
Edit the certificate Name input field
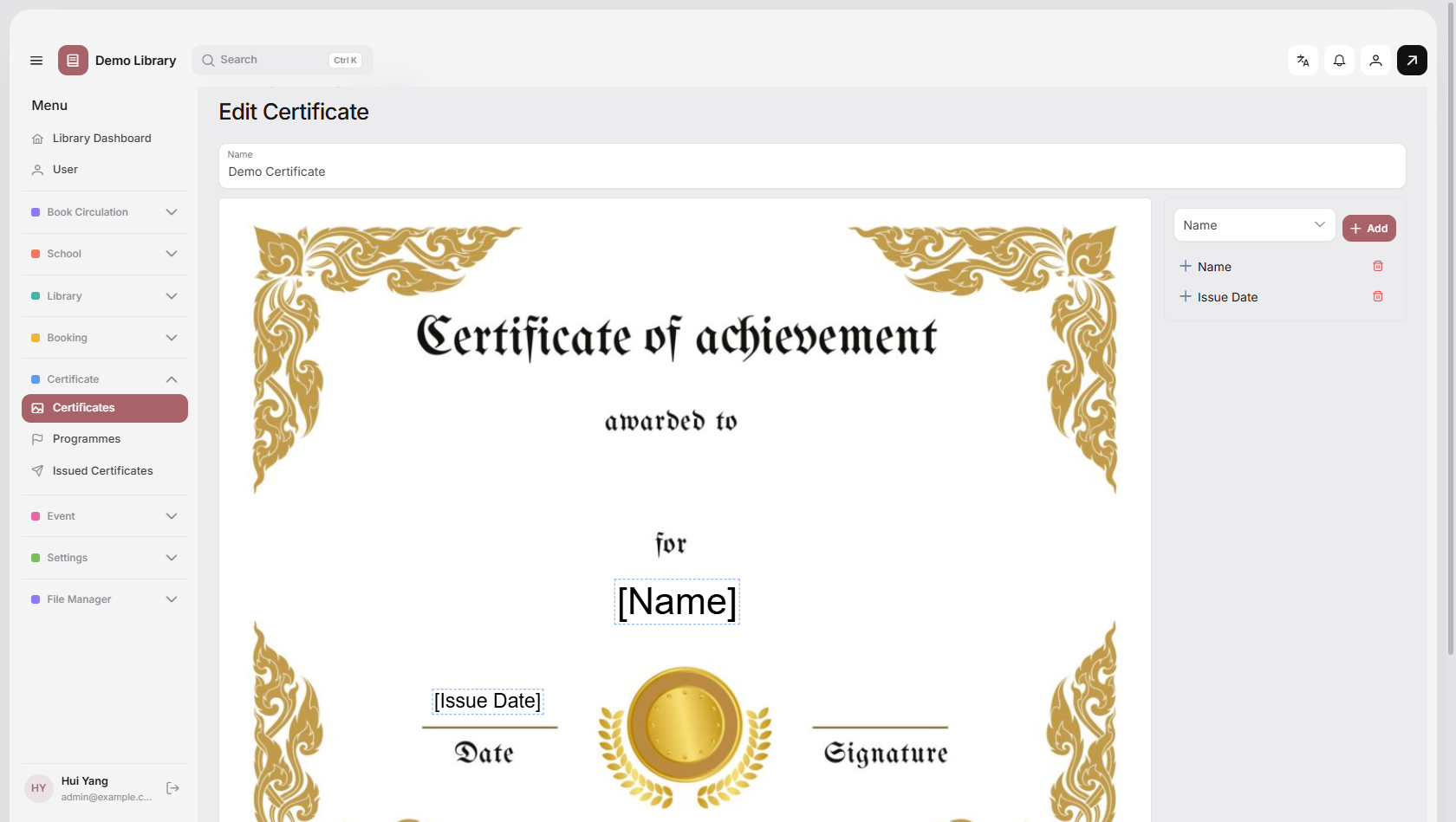[812, 165]
